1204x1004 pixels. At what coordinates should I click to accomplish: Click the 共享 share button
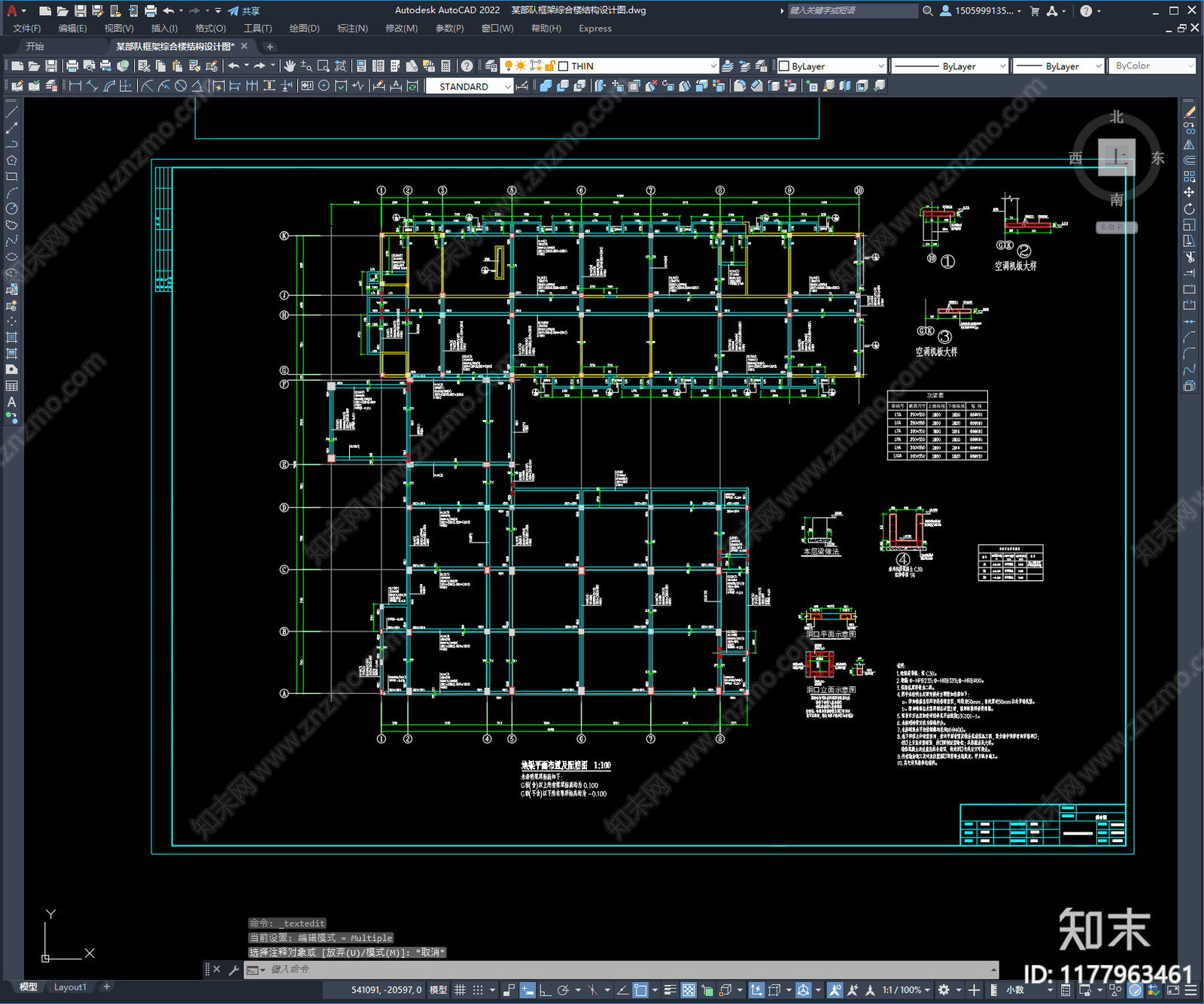tap(244, 11)
